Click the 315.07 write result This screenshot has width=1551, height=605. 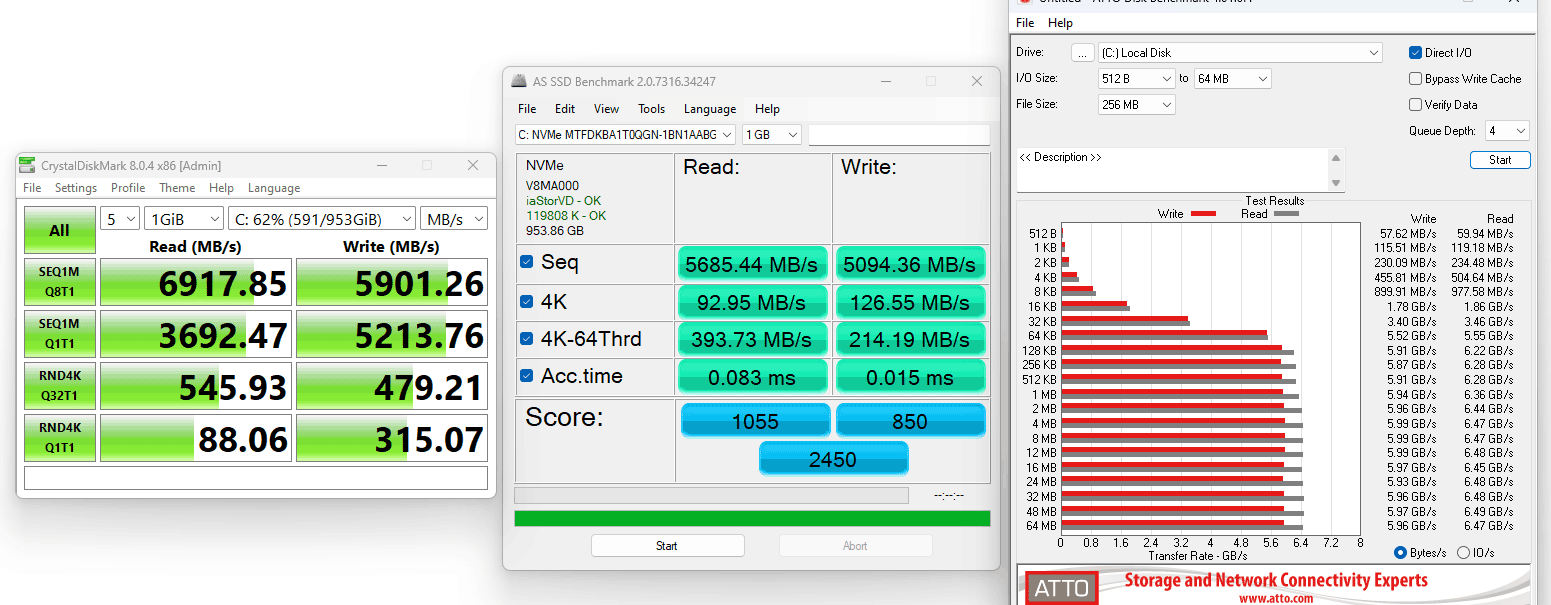392,438
